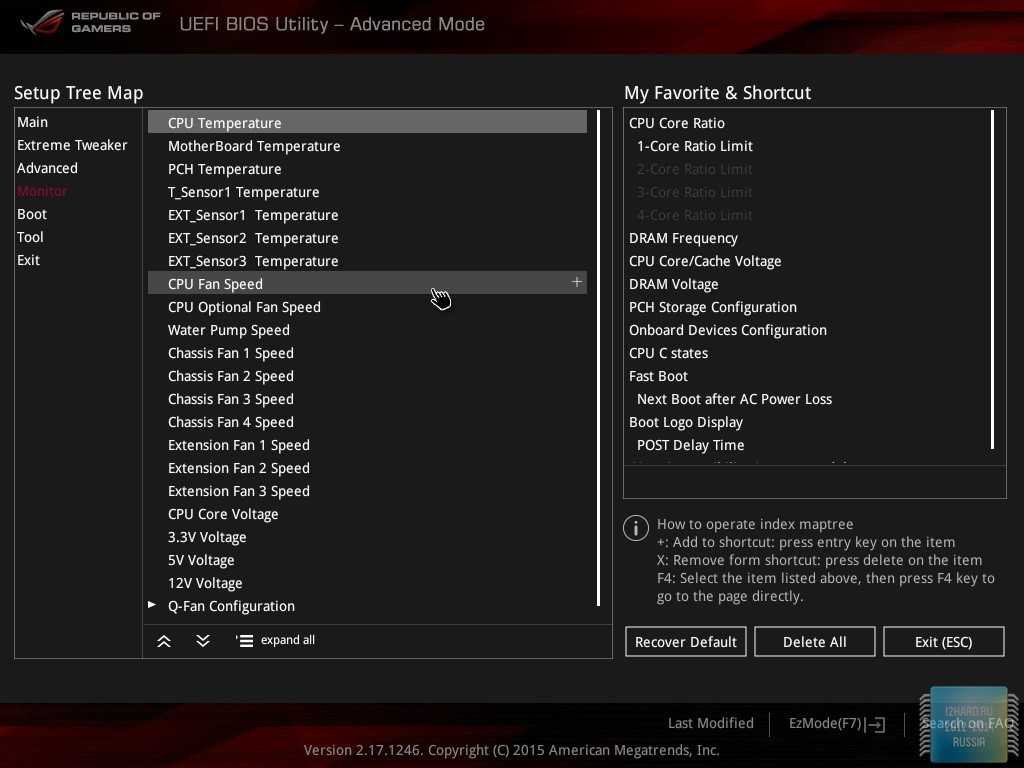Choose DRAM Frequency in favorites list
The image size is (1024, 768).
[x=683, y=238]
